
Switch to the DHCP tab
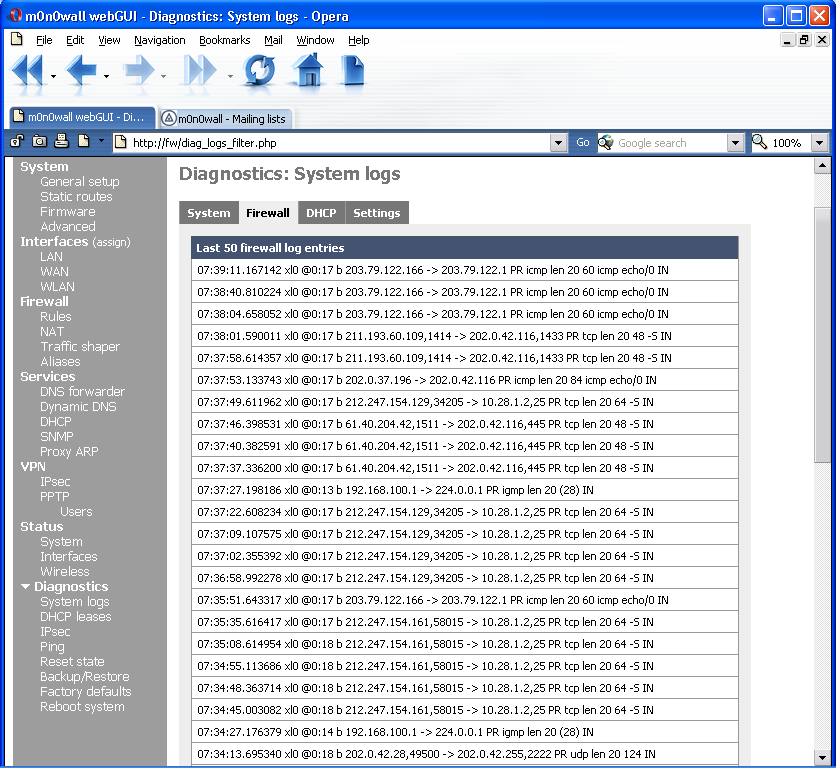[321, 212]
